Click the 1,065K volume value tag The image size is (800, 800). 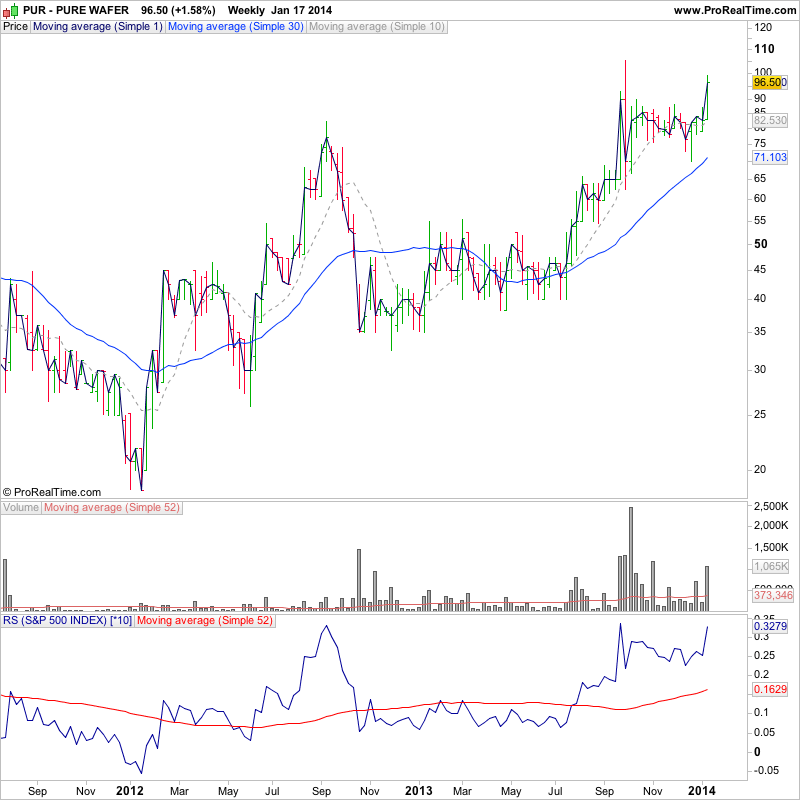pos(770,566)
